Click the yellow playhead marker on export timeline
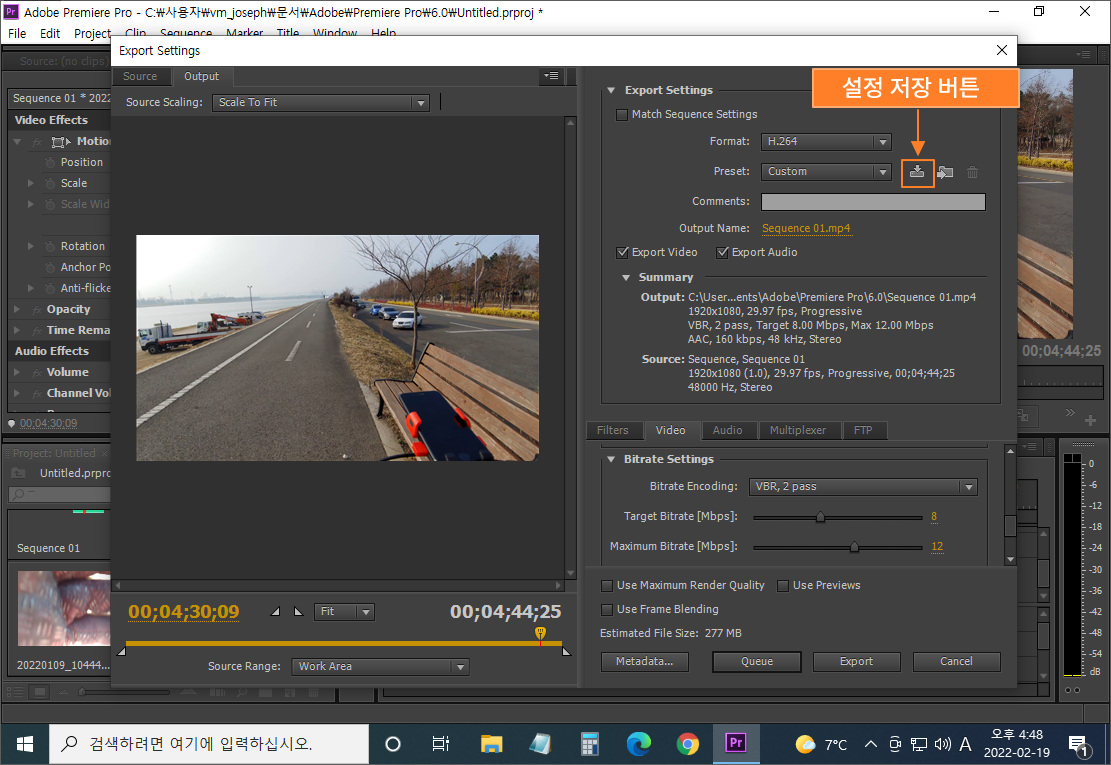This screenshot has height=765, width=1111. pyautogui.click(x=541, y=633)
